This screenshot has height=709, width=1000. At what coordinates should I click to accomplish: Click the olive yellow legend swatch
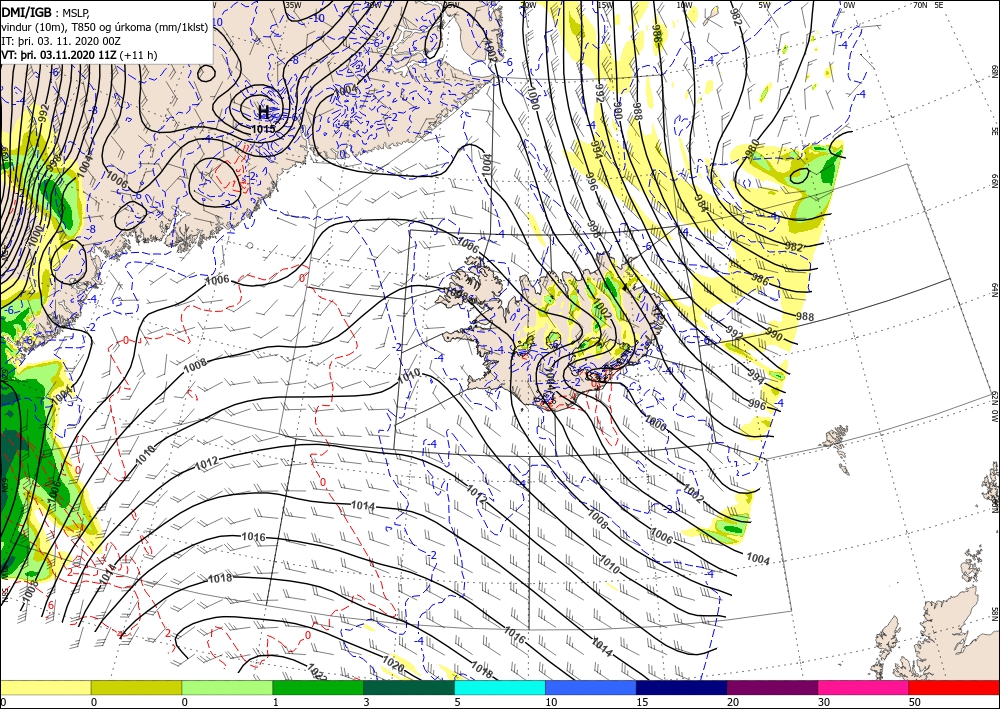136,687
